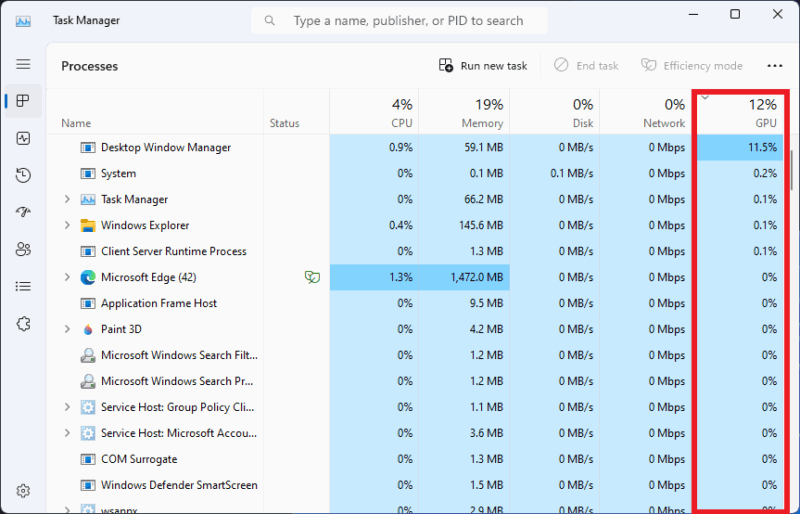Expand Service Host: Group Policy Client group
The height and width of the screenshot is (514, 800).
click(67, 407)
